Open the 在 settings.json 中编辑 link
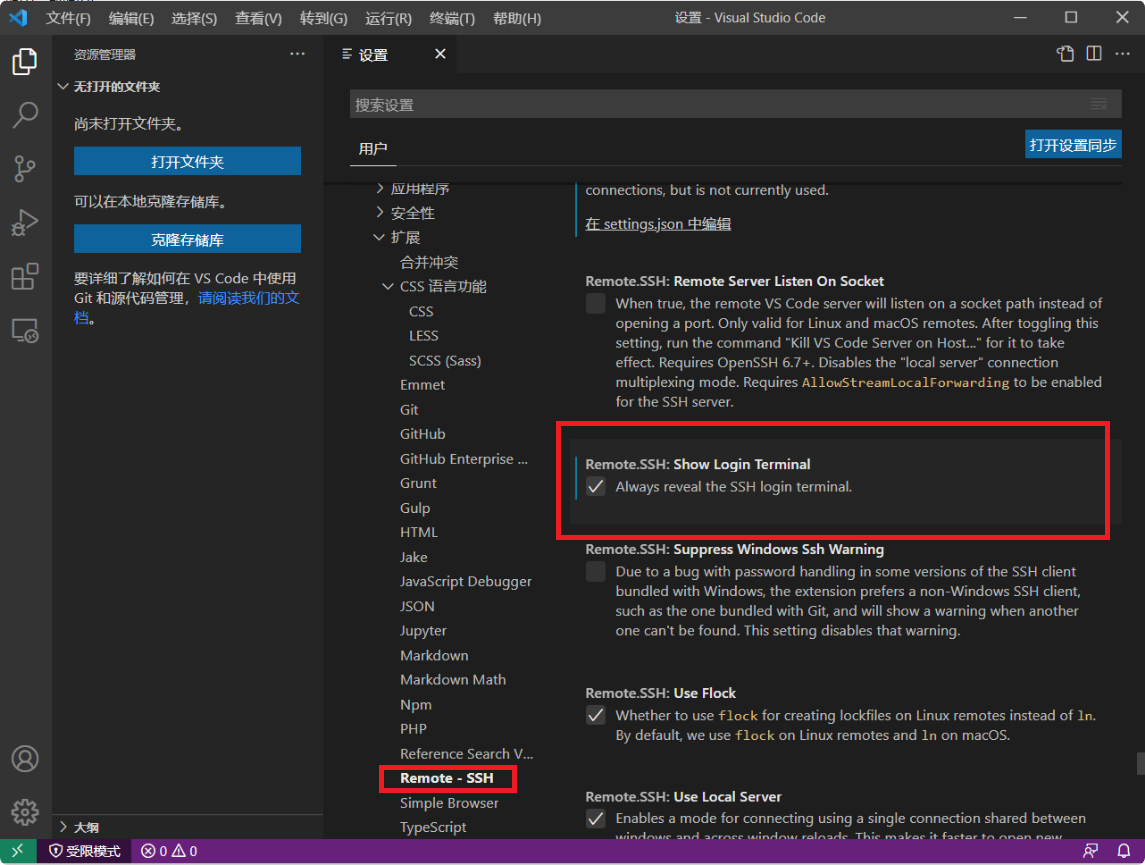This screenshot has height=865, width=1145. tap(658, 224)
